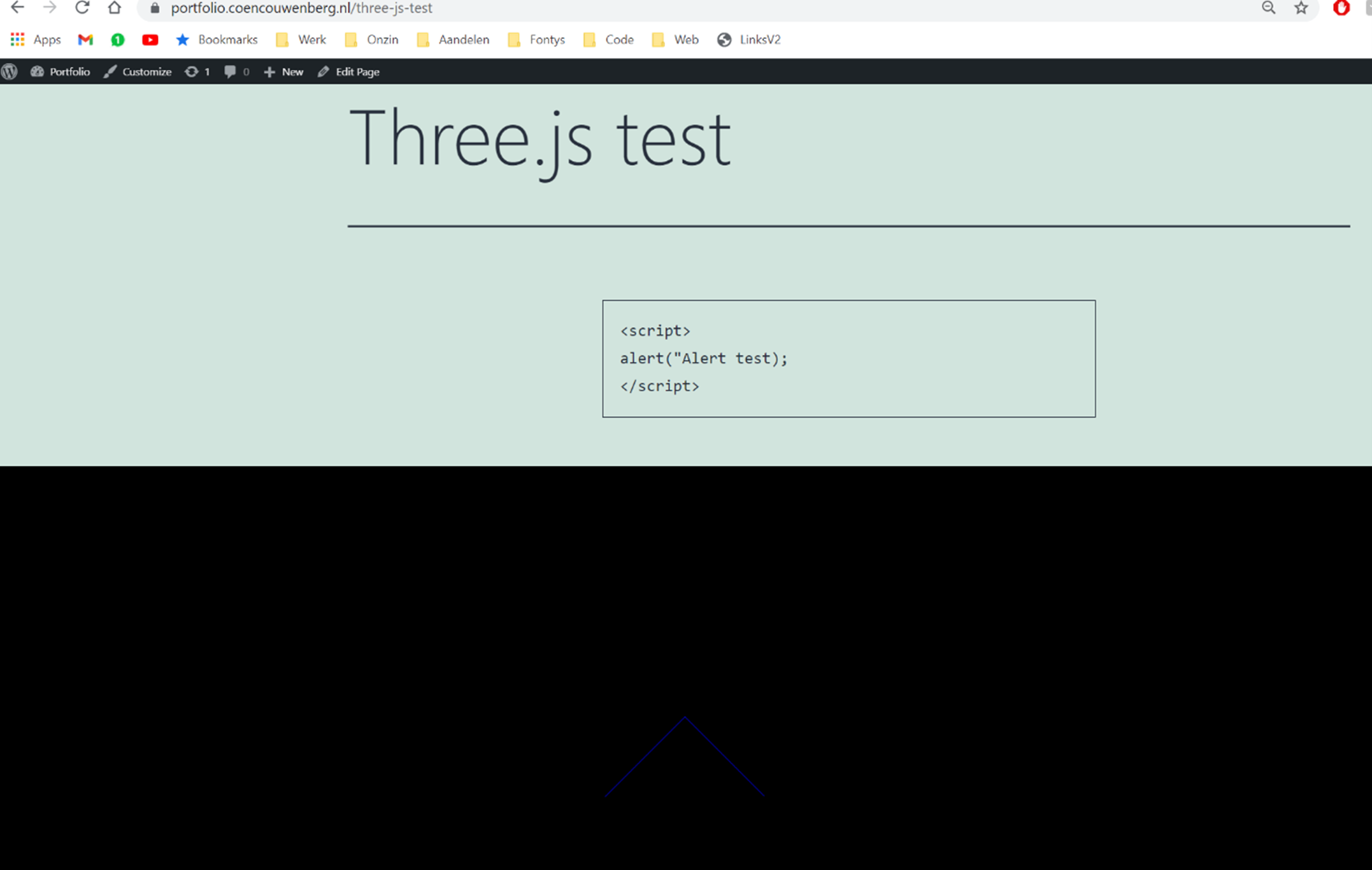
Task: Click the WordPress logo in admin bar
Action: (10, 71)
